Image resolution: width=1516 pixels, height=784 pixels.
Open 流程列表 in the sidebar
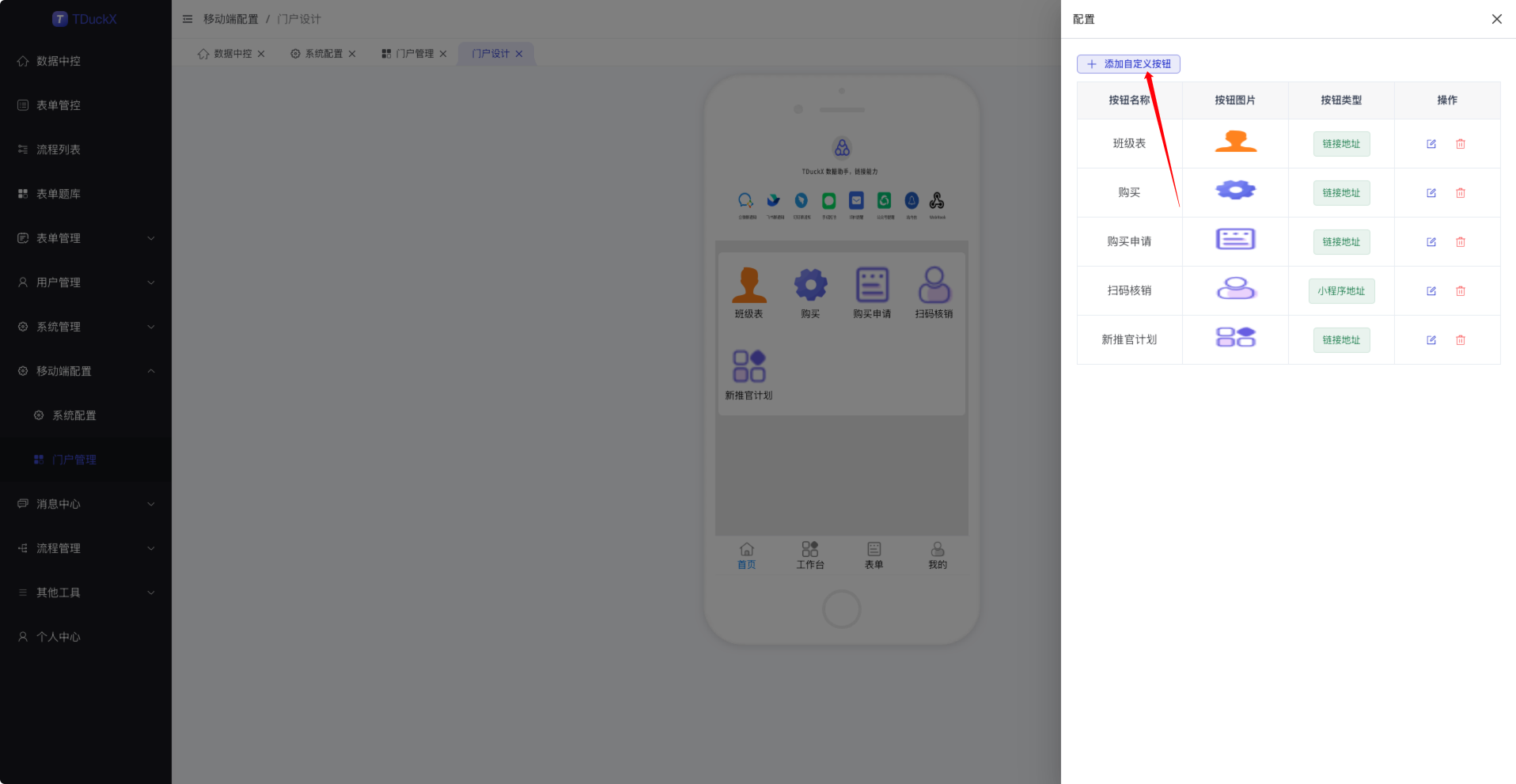pos(85,150)
